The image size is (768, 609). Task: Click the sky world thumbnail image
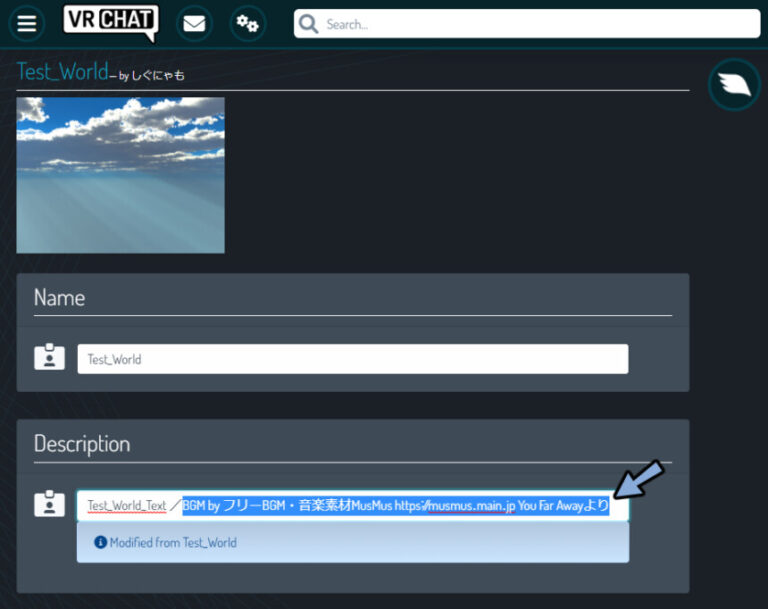pyautogui.click(x=121, y=175)
